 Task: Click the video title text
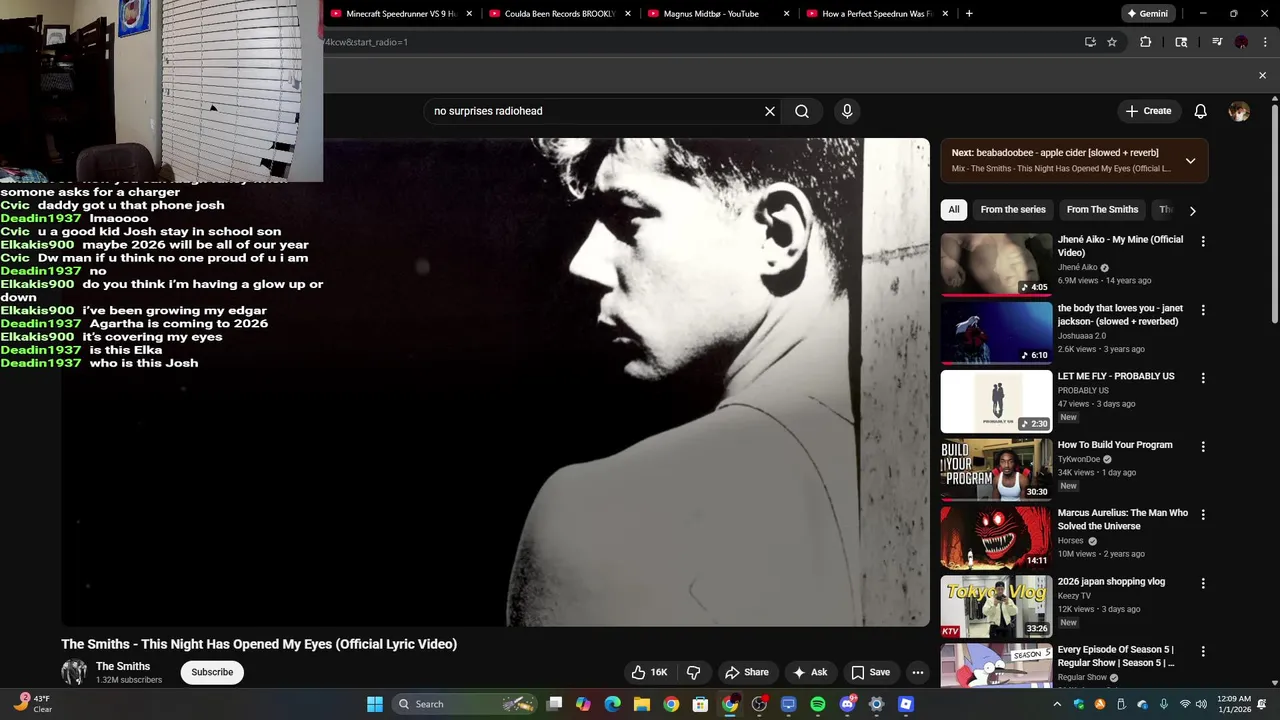pos(259,644)
